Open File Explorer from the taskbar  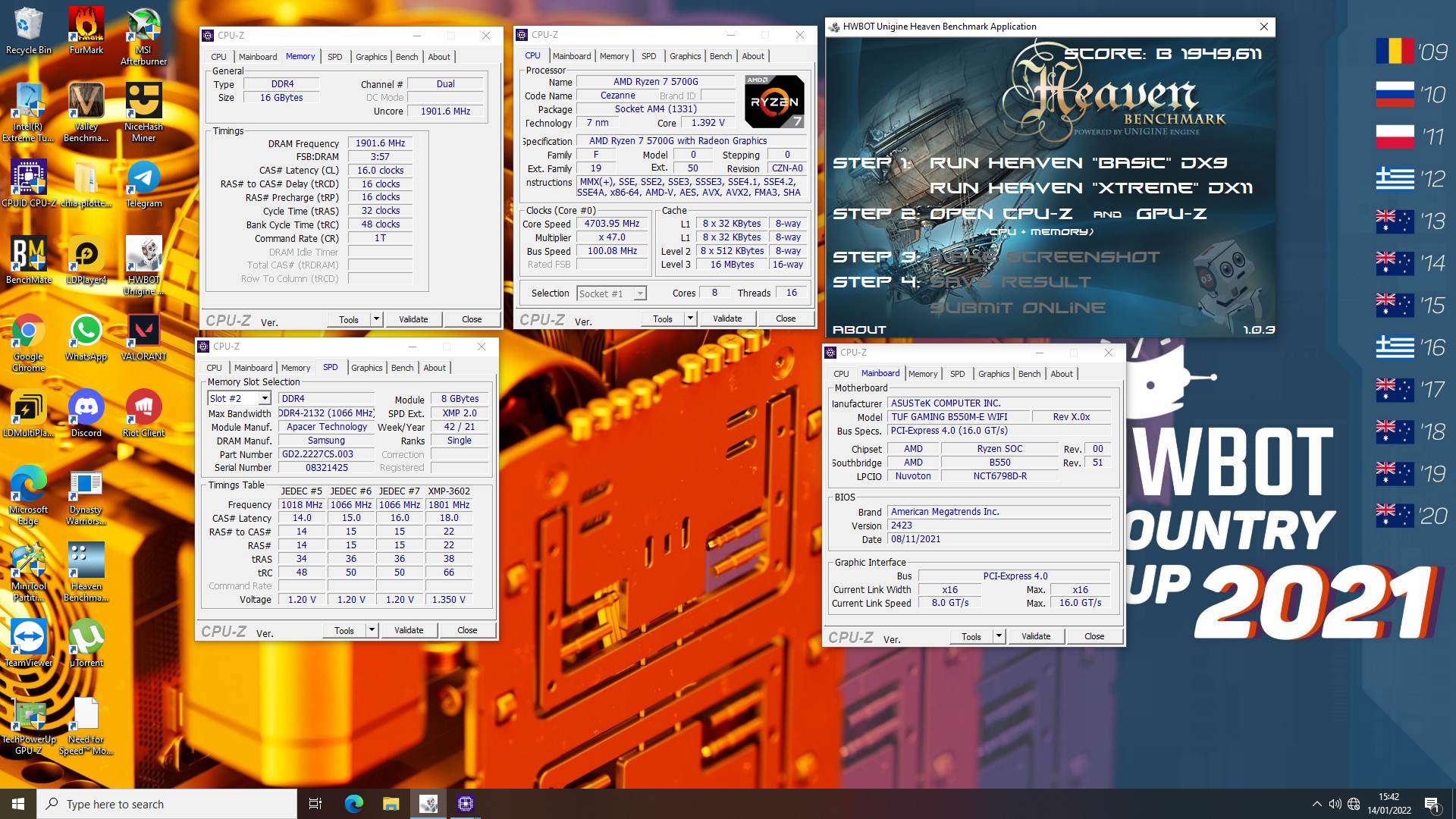point(391,804)
